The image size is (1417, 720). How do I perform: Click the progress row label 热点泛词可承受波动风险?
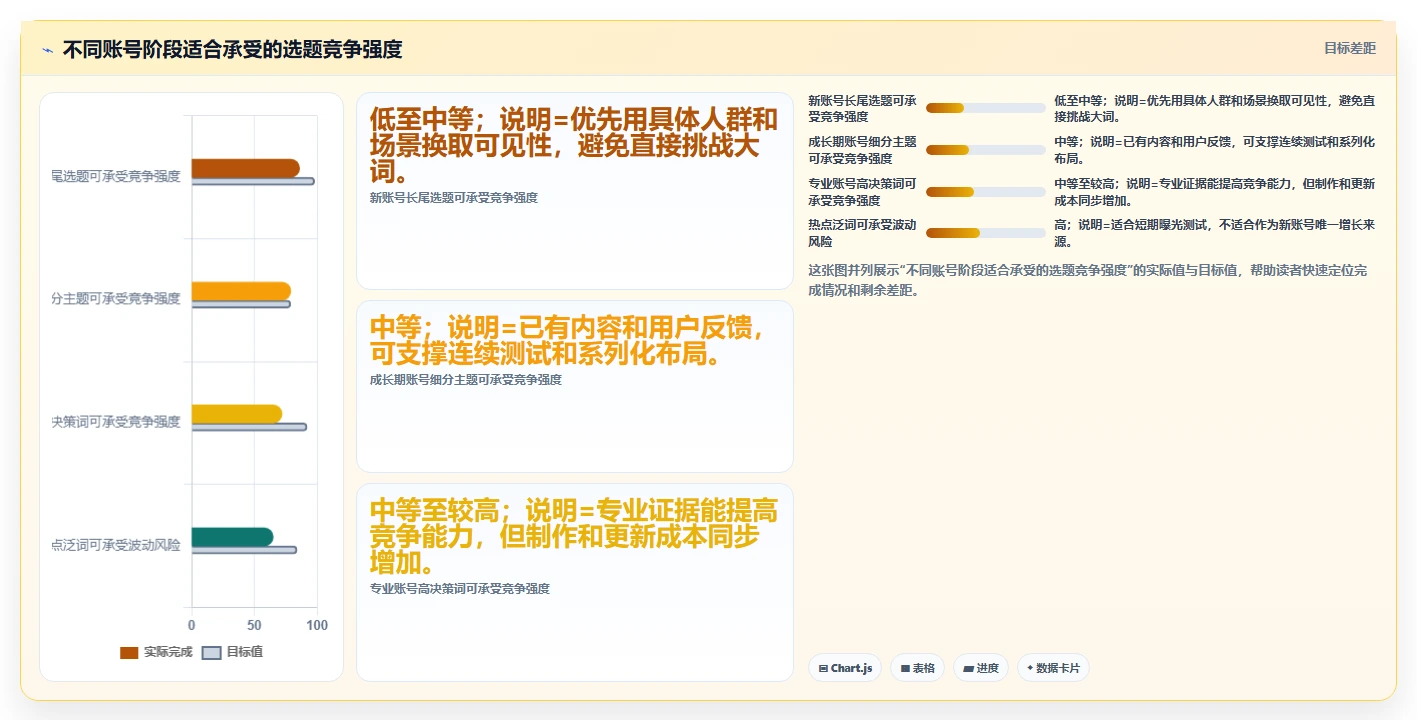click(862, 233)
